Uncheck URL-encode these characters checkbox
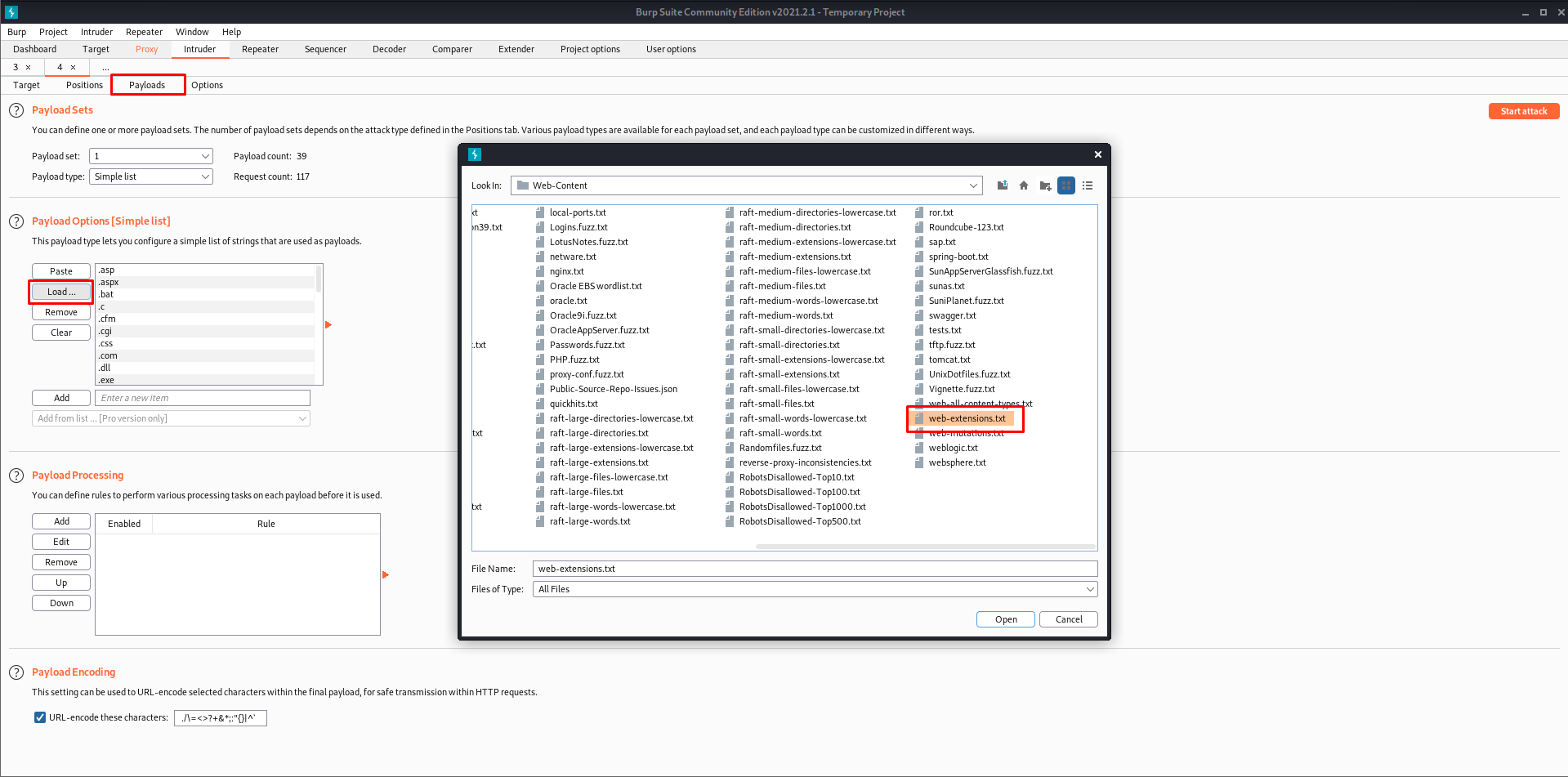The width and height of the screenshot is (1568, 777). tap(40, 717)
